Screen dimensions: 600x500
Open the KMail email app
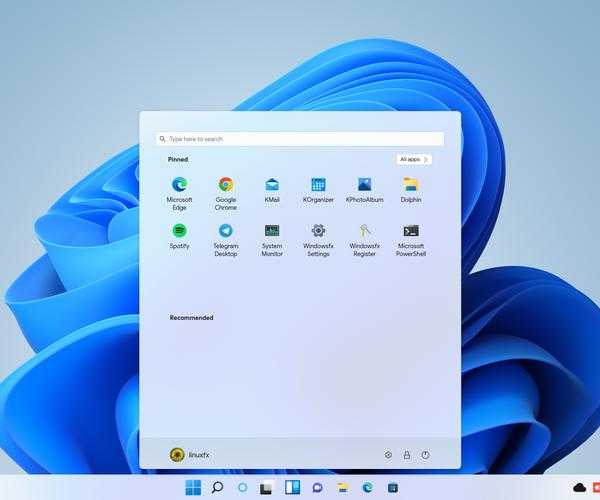click(x=272, y=185)
